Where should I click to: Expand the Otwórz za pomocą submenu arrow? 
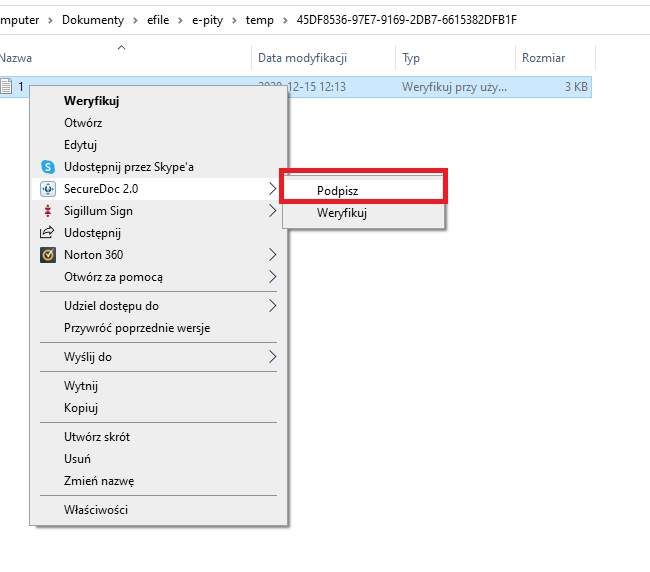[x=272, y=277]
